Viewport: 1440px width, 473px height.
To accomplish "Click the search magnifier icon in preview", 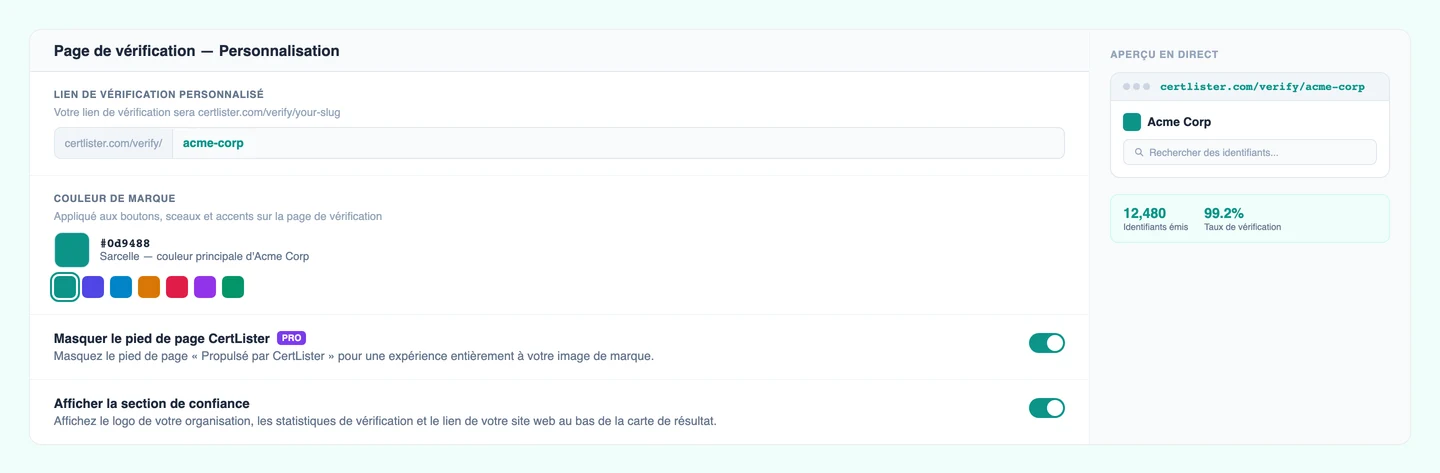I will tap(1139, 153).
